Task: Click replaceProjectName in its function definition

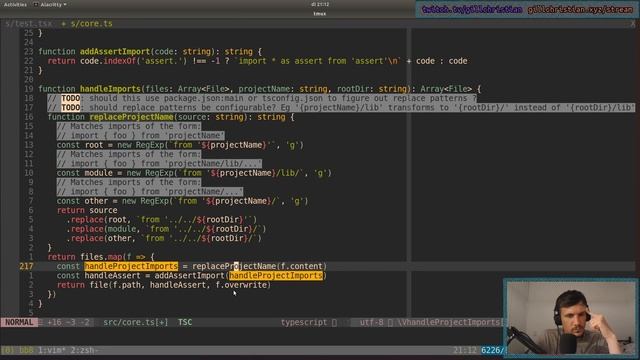Action: [131, 117]
